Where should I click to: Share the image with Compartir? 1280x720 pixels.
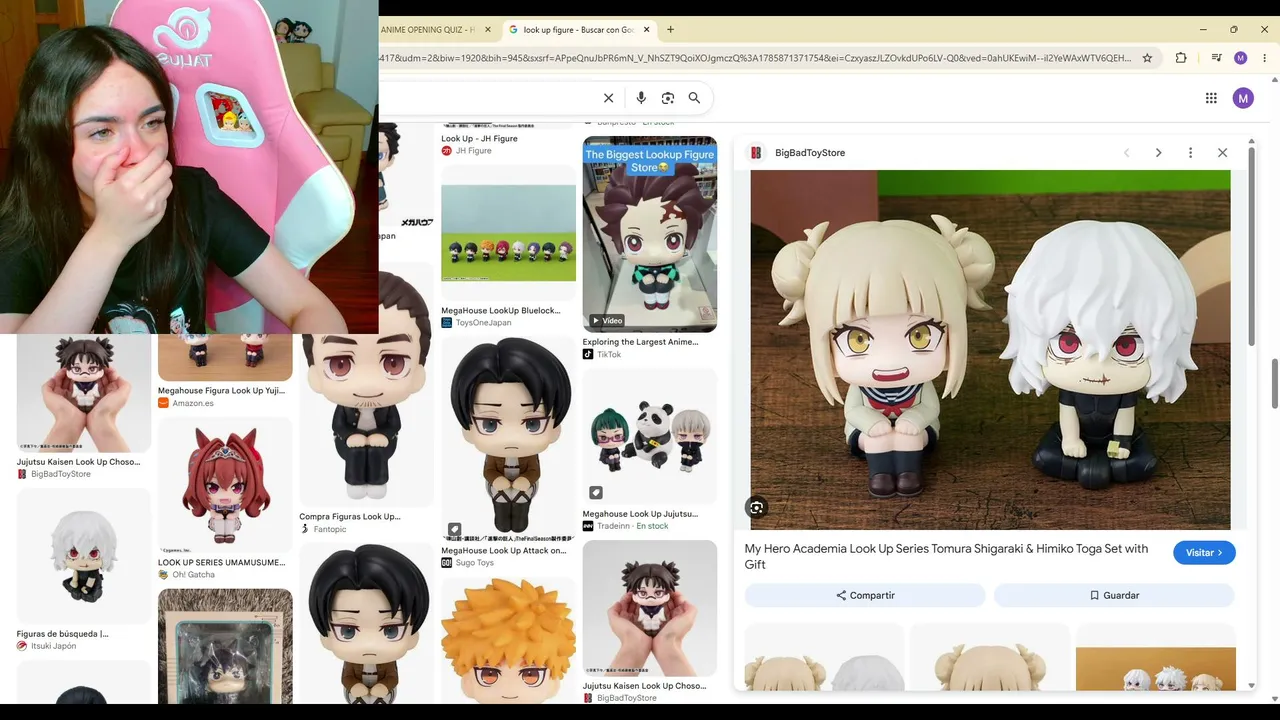click(865, 595)
